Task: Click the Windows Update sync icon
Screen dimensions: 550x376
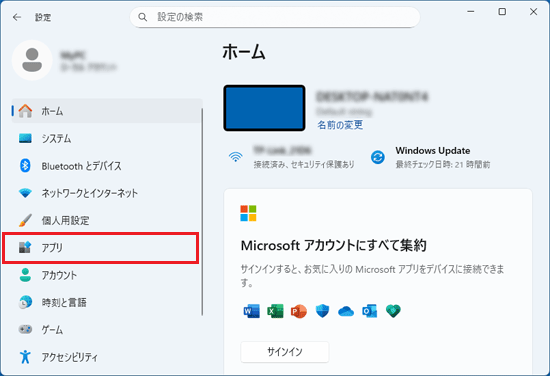Action: point(378,157)
